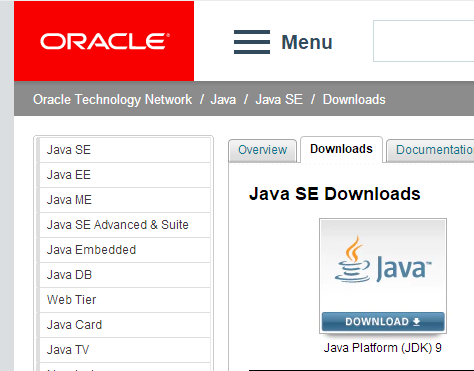This screenshot has height=371, width=474.
Task: Open the hamburger Menu icon
Action: [x=252, y=42]
